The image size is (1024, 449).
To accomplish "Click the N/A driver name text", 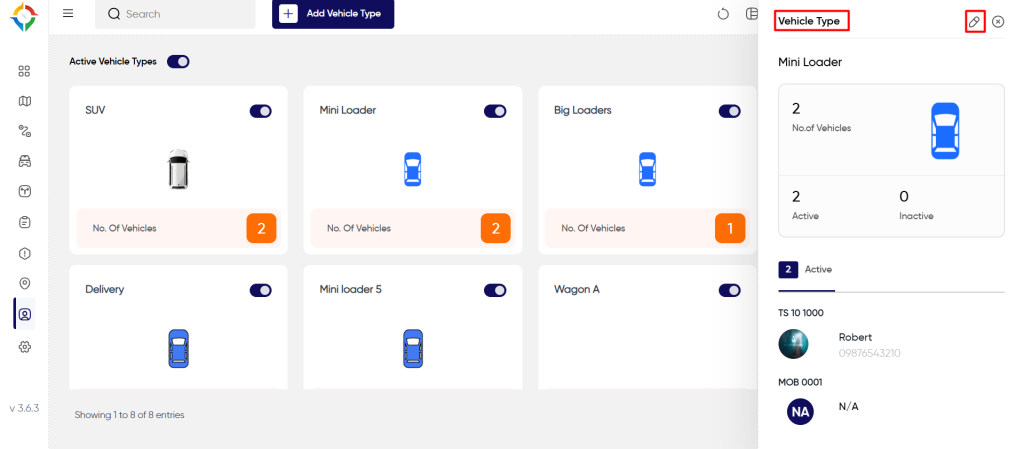I will pyautogui.click(x=848, y=407).
